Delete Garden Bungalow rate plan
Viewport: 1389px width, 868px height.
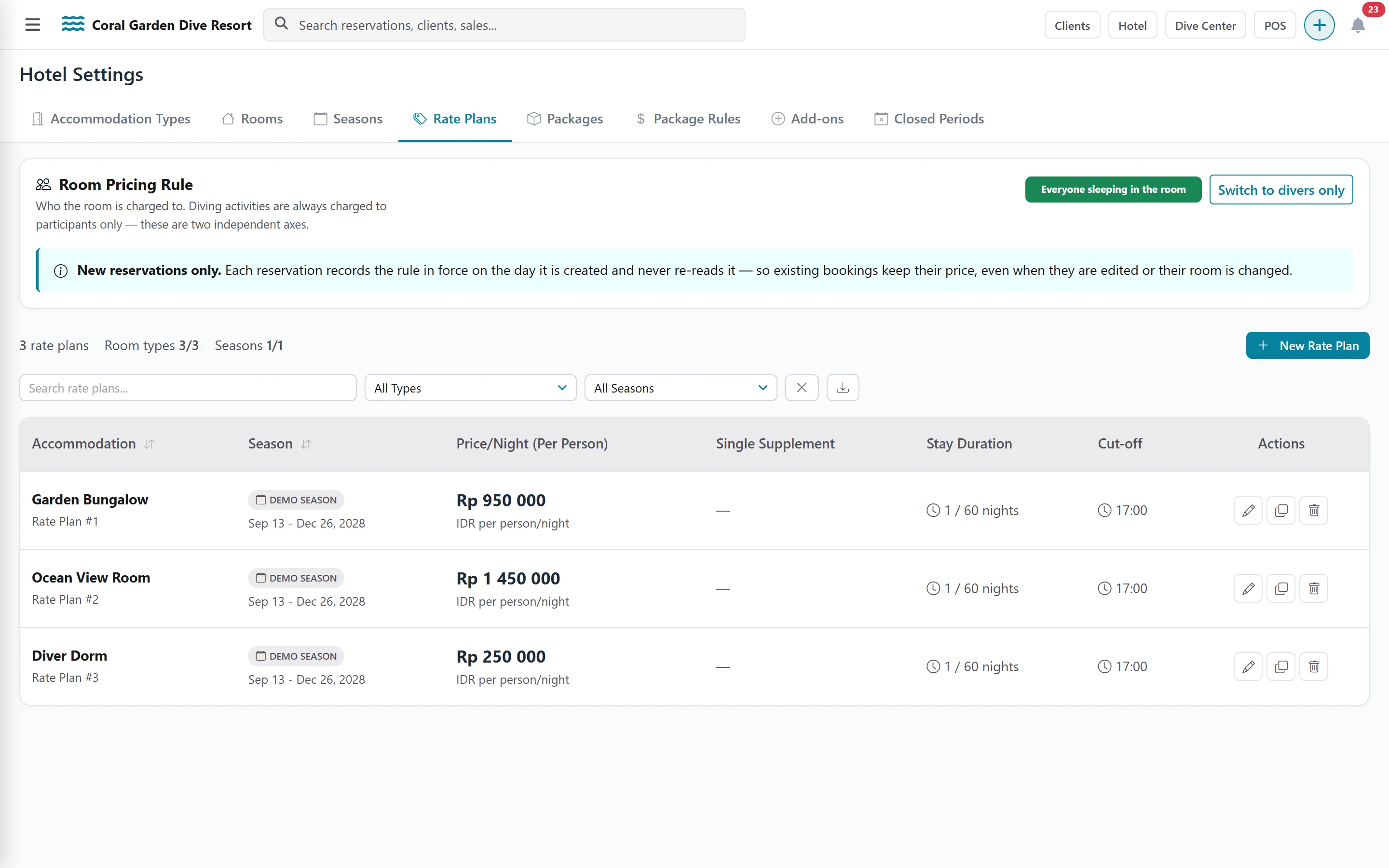coord(1314,510)
